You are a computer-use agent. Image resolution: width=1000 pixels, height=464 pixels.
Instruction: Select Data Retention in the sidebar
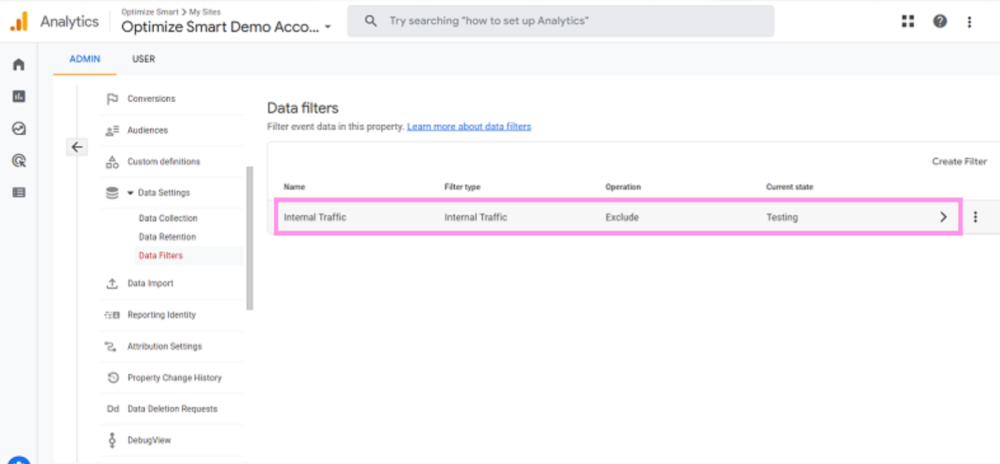(167, 237)
